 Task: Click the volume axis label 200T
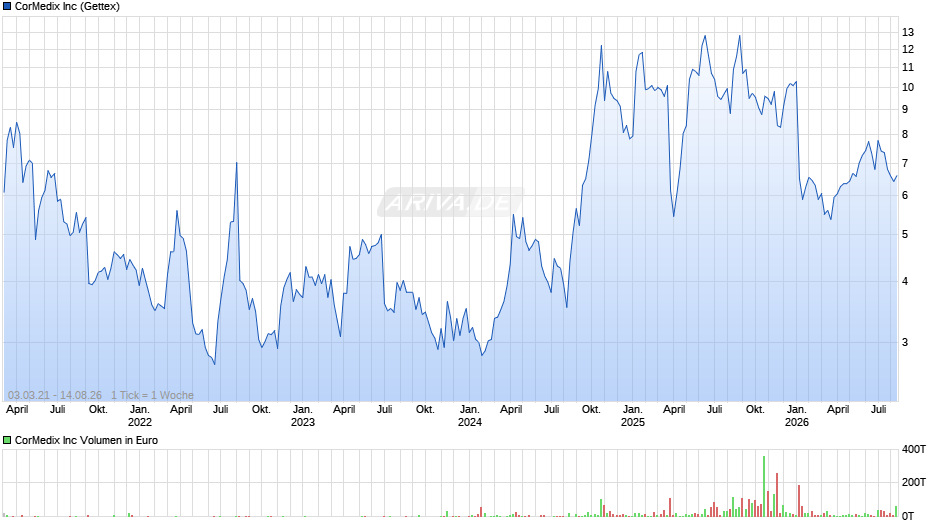(x=914, y=482)
